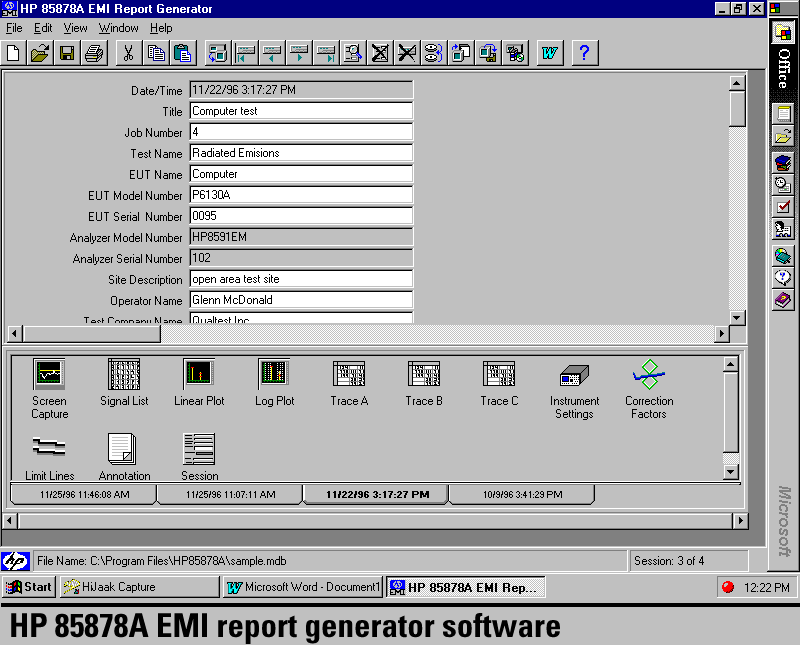Switch to Microsoft Word - Document1 taskbar button
Viewport: 800px width, 645px height.
pyautogui.click(x=303, y=587)
